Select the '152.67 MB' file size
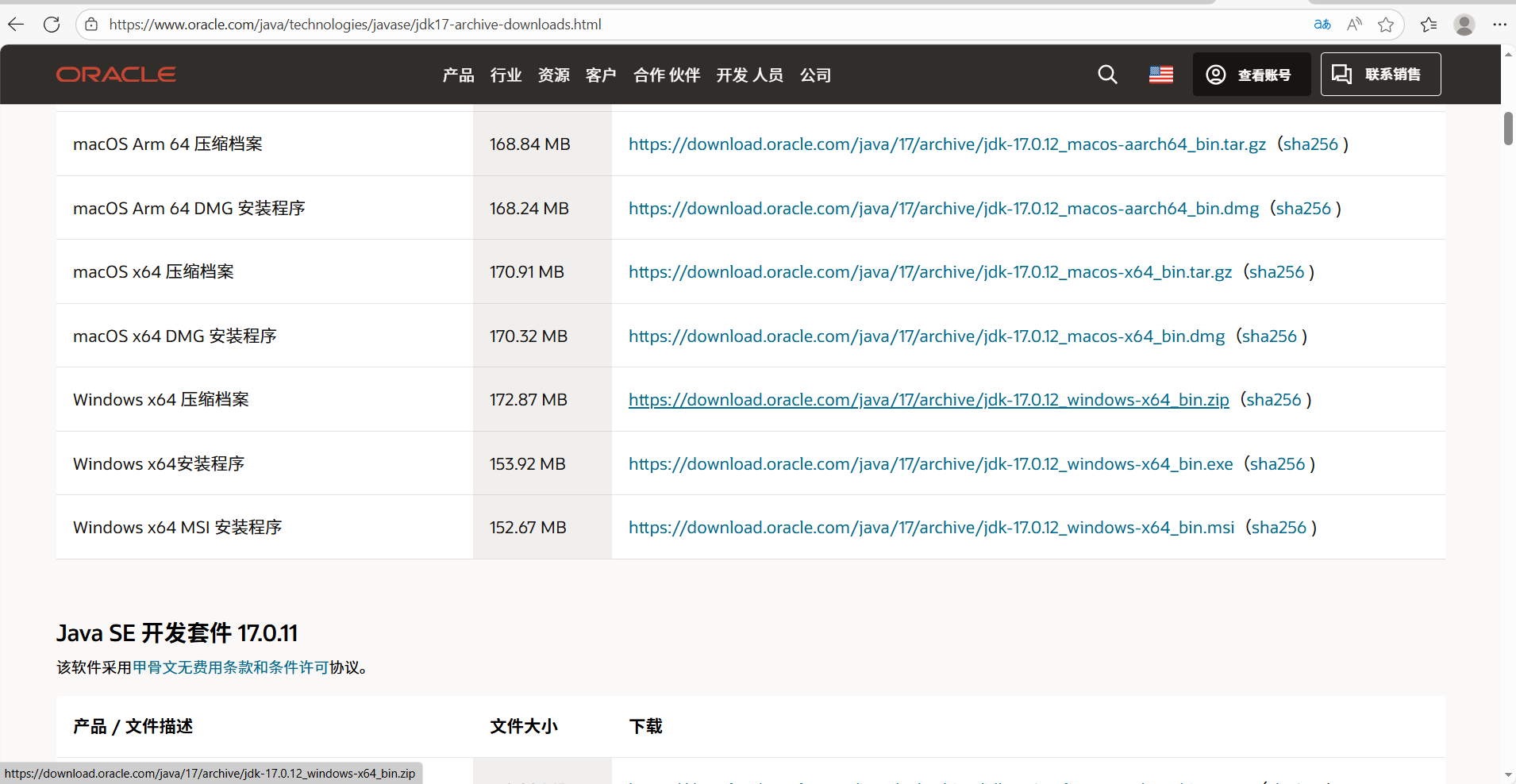Screen dimensions: 1516x784 coord(528,528)
